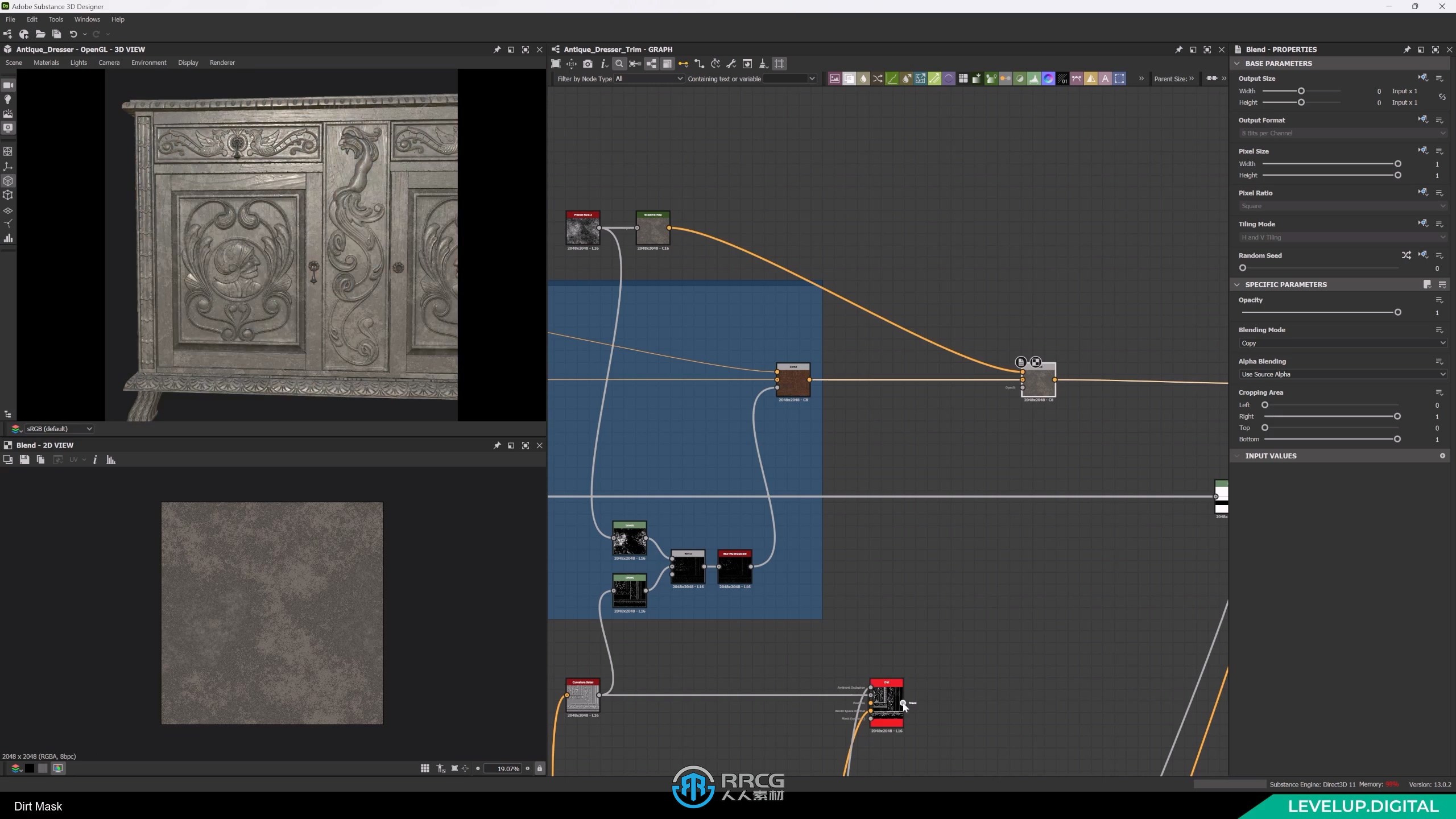Screen dimensions: 1456x819
Task: Open the Blending Mode Copy dropdown
Action: click(x=1342, y=343)
